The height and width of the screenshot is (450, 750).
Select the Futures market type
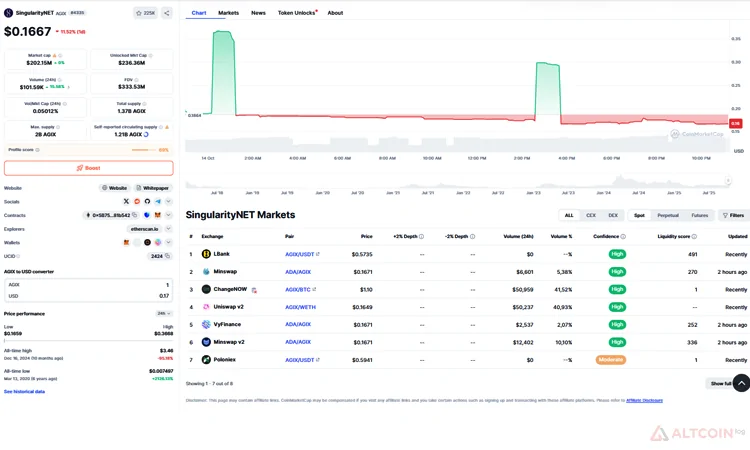tap(700, 215)
